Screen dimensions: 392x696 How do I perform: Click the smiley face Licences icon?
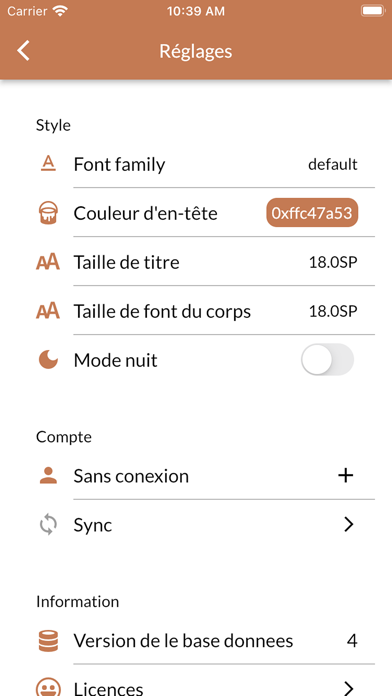point(48,687)
